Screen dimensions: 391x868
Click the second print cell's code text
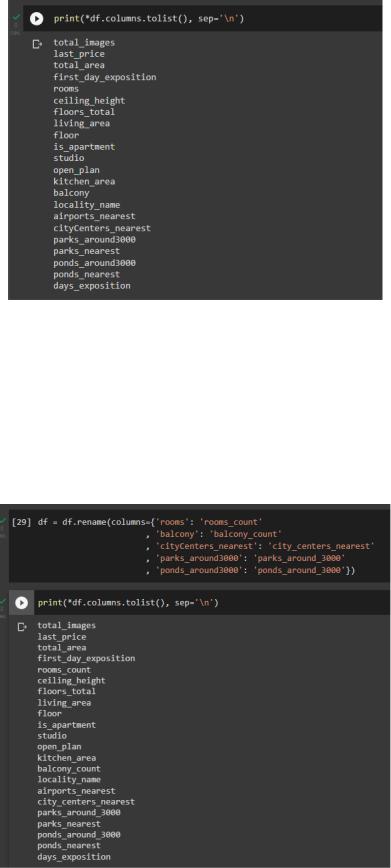(128, 603)
